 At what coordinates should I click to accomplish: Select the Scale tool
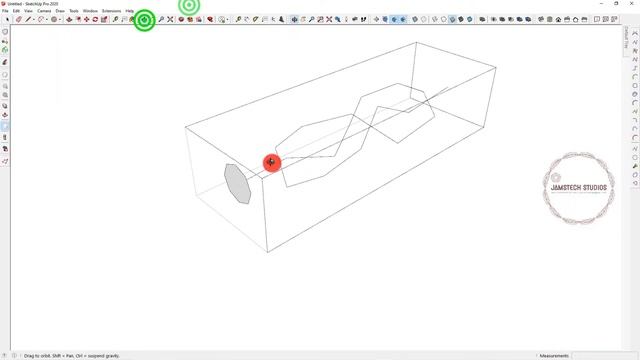click(104, 19)
